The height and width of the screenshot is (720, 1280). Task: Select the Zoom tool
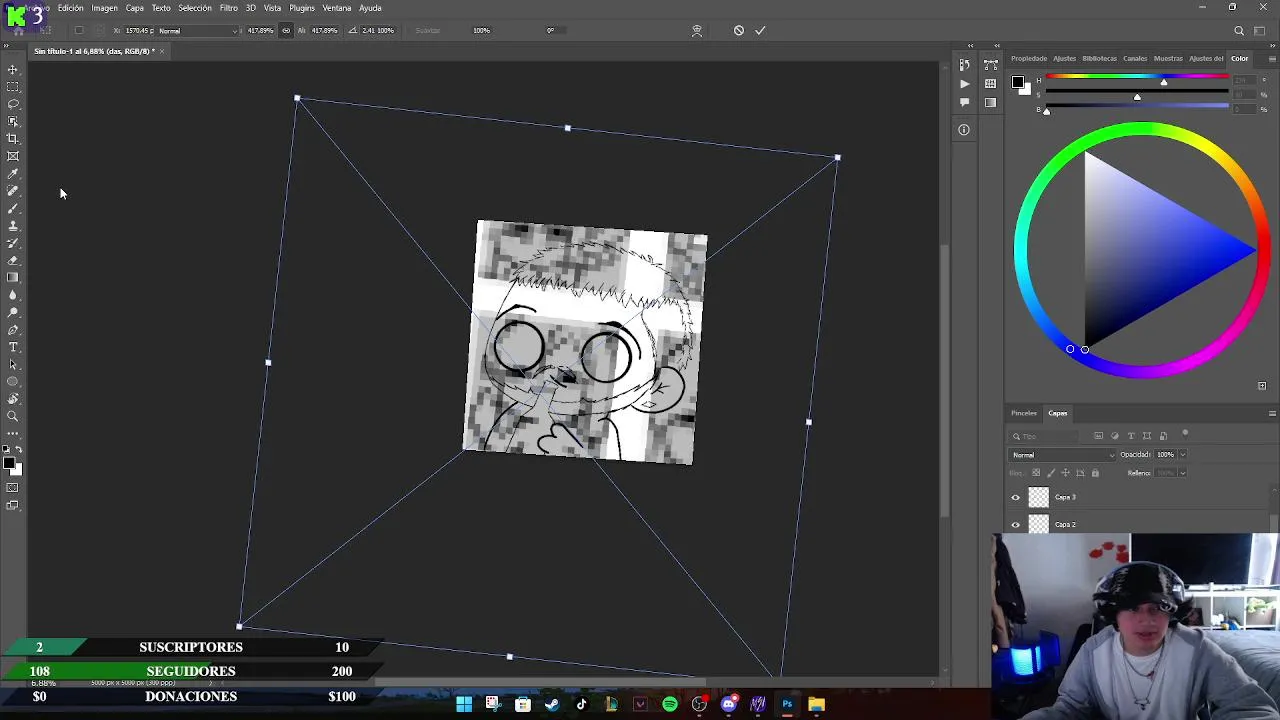[x=13, y=416]
